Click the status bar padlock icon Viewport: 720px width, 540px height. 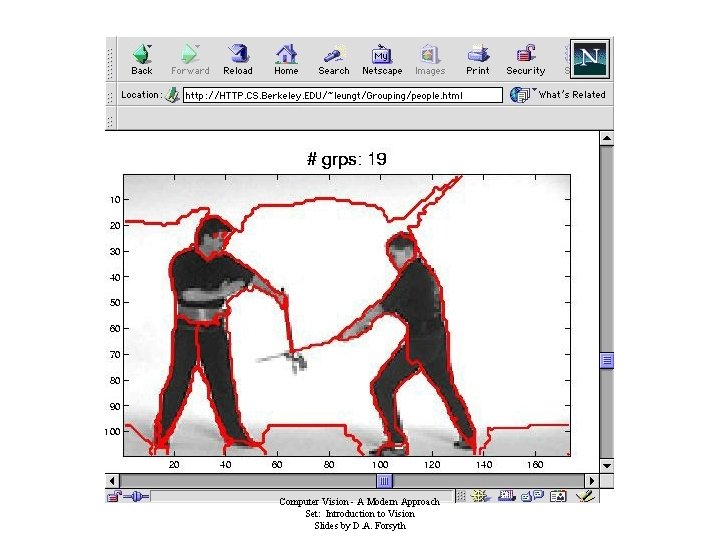coord(112,496)
